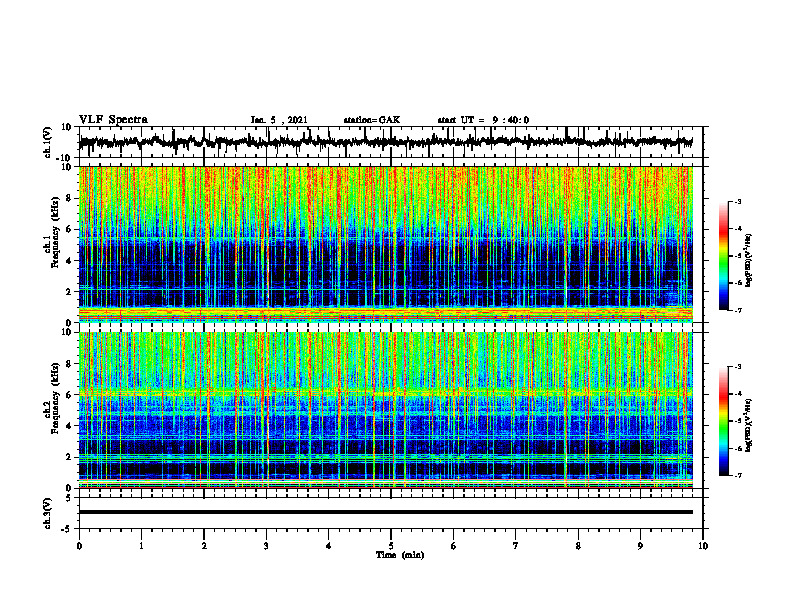Click the "4" kHz tick on ch.1 frequency axis
This screenshot has height=612, width=792.
point(69,261)
